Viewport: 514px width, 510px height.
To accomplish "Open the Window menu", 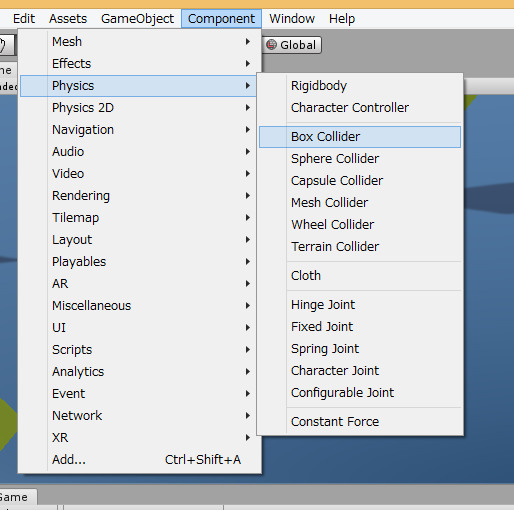I will click(292, 19).
